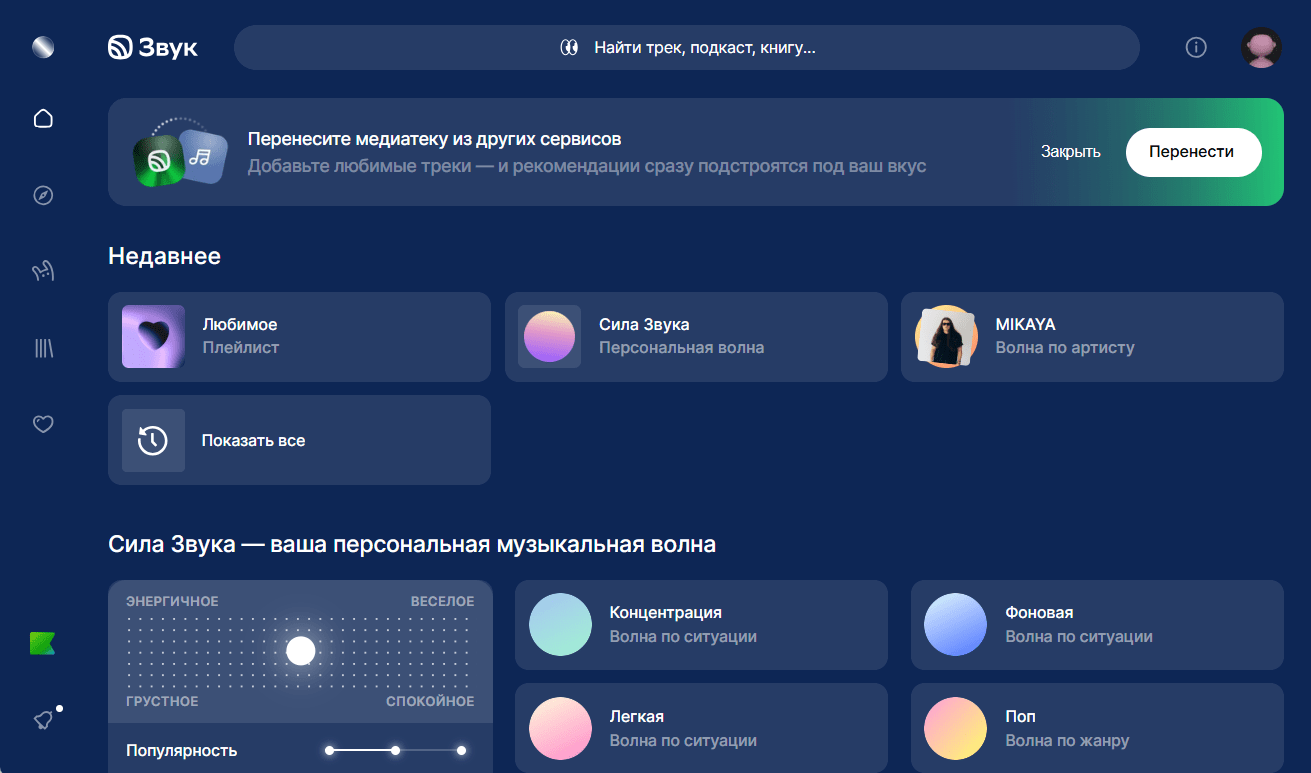Click the Звук logo

pos(153,47)
